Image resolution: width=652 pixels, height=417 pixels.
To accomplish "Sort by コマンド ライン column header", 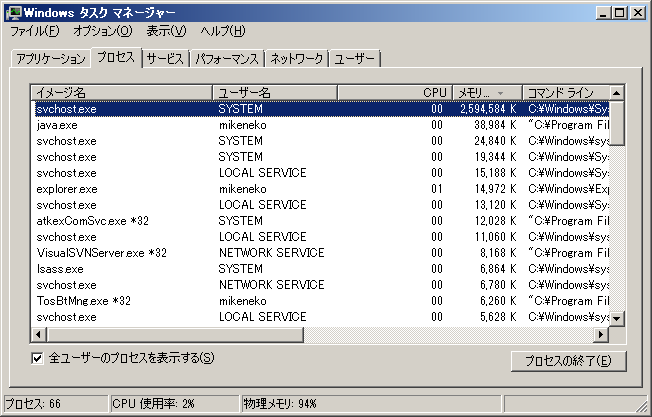I will (566, 92).
